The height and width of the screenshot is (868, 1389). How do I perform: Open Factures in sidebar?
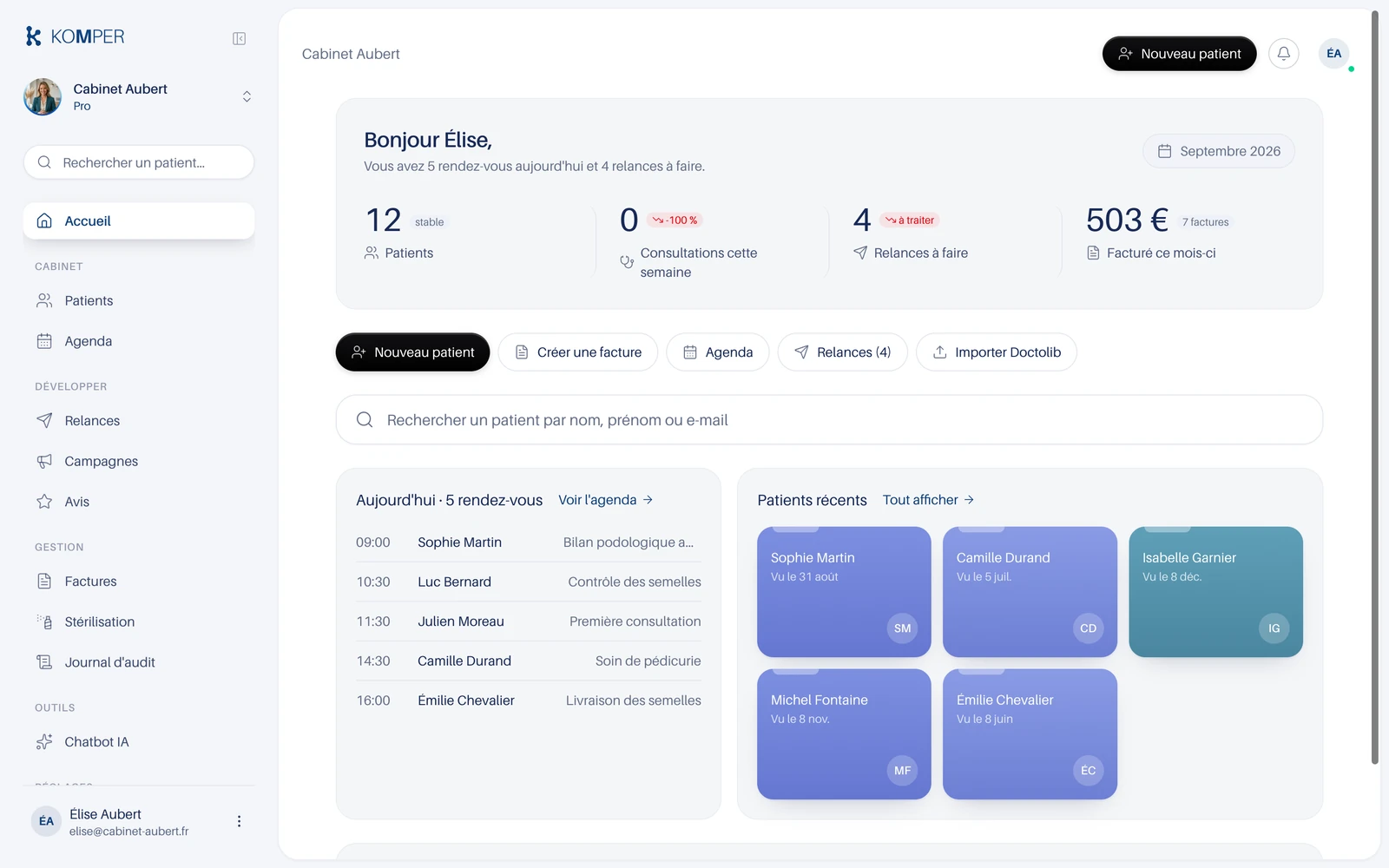click(x=139, y=582)
